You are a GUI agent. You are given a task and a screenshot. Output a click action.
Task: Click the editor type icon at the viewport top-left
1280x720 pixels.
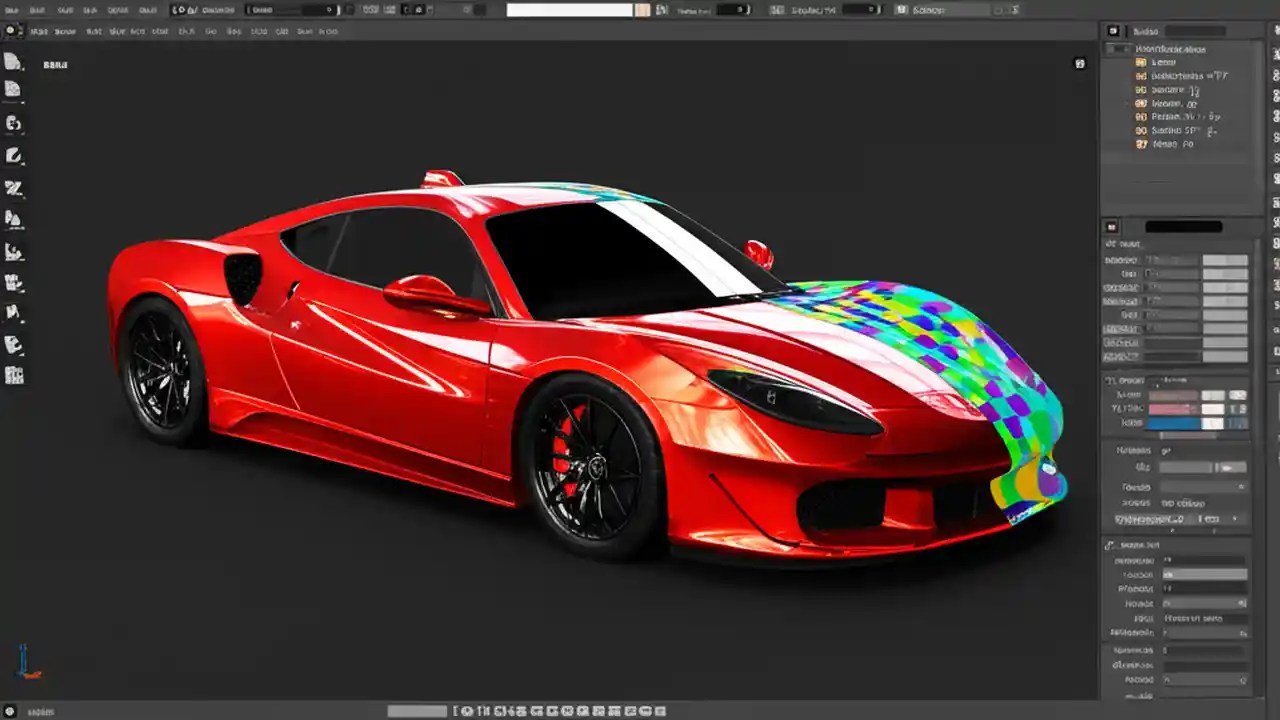click(x=11, y=31)
